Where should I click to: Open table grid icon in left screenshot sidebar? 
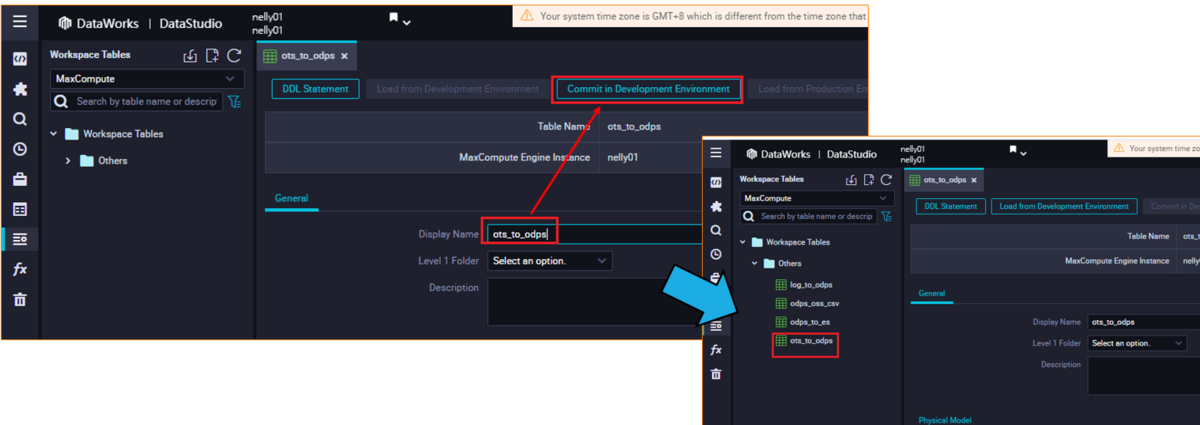pos(20,210)
